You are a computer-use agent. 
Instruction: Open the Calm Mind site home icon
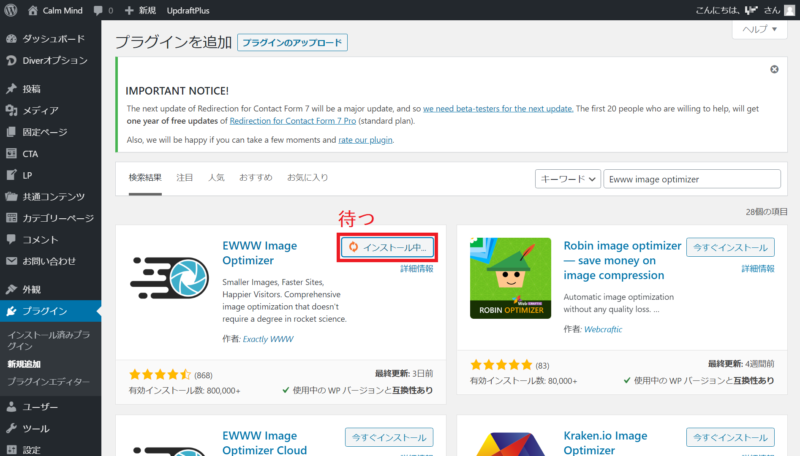coord(33,10)
